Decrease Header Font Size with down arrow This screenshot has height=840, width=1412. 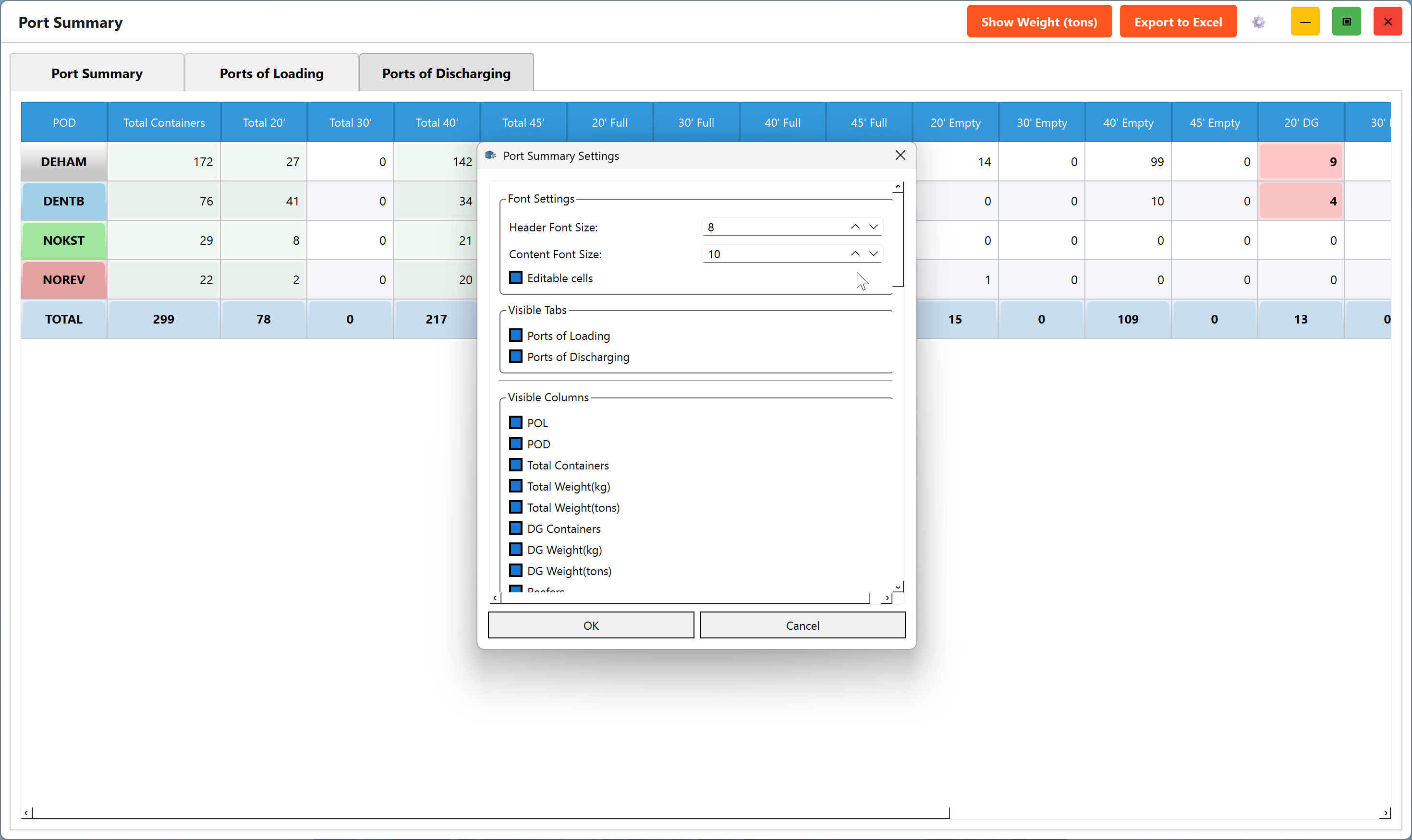pyautogui.click(x=873, y=227)
